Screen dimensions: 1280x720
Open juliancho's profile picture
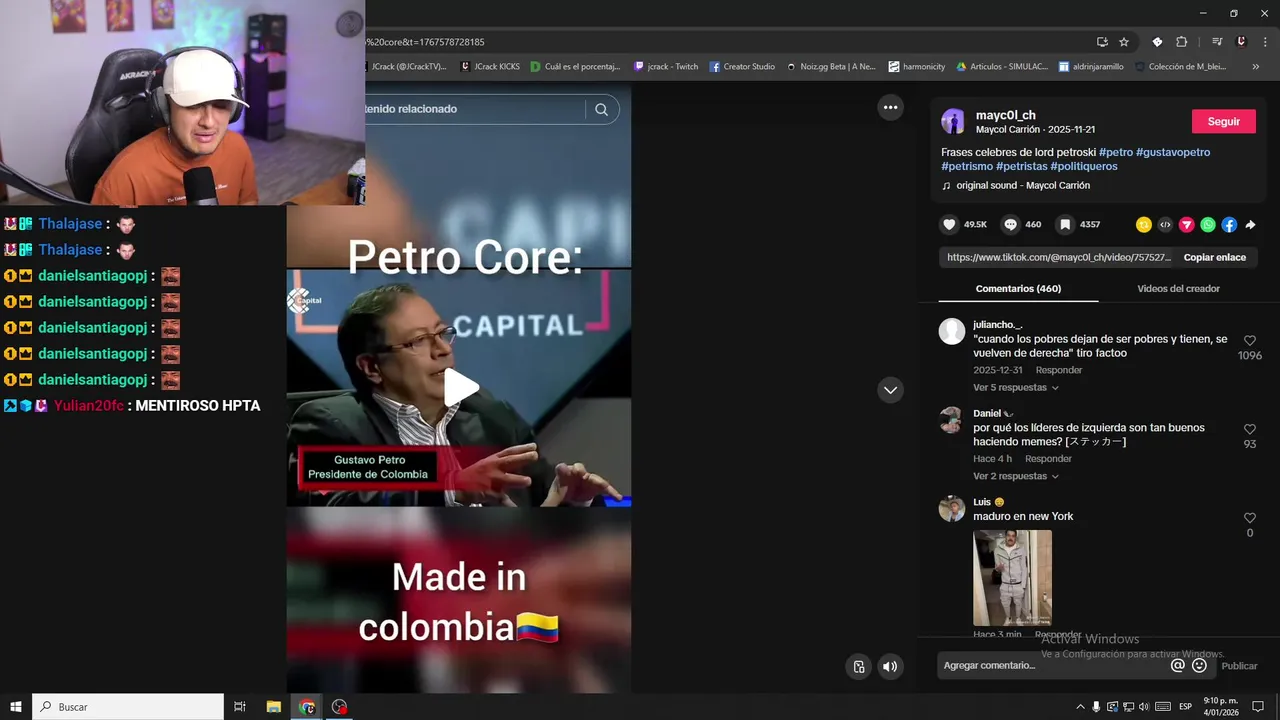952,331
